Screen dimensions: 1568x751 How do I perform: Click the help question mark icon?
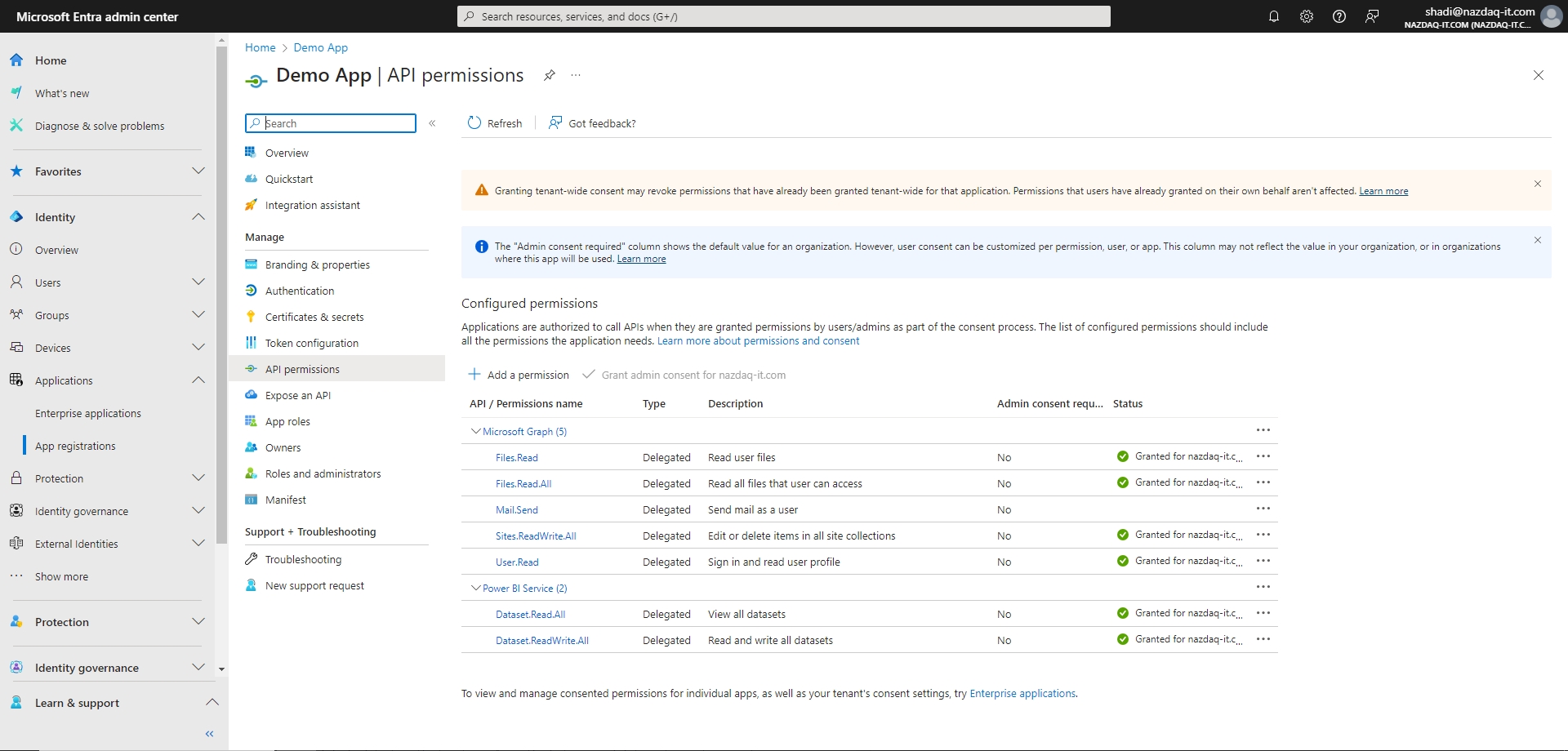[x=1339, y=16]
